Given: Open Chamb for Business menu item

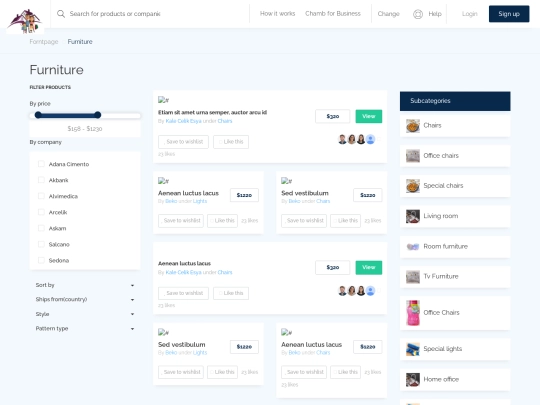Looking at the screenshot, I should [x=333, y=13].
